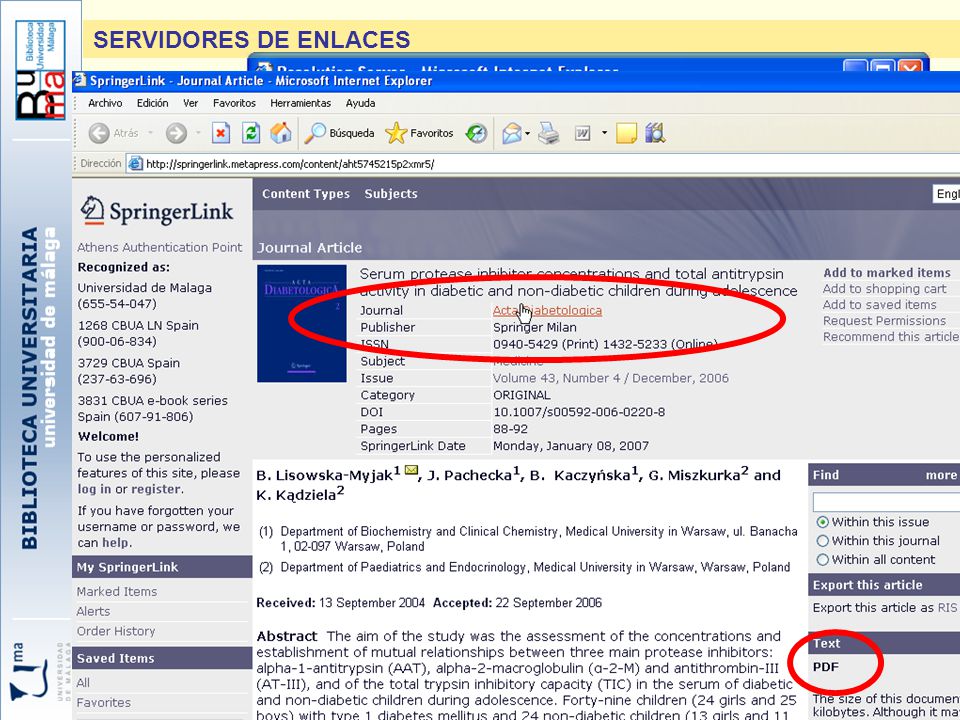Click the Internet Explorer title bar icon
Image resolution: width=960 pixels, height=720 pixels.
(80, 80)
